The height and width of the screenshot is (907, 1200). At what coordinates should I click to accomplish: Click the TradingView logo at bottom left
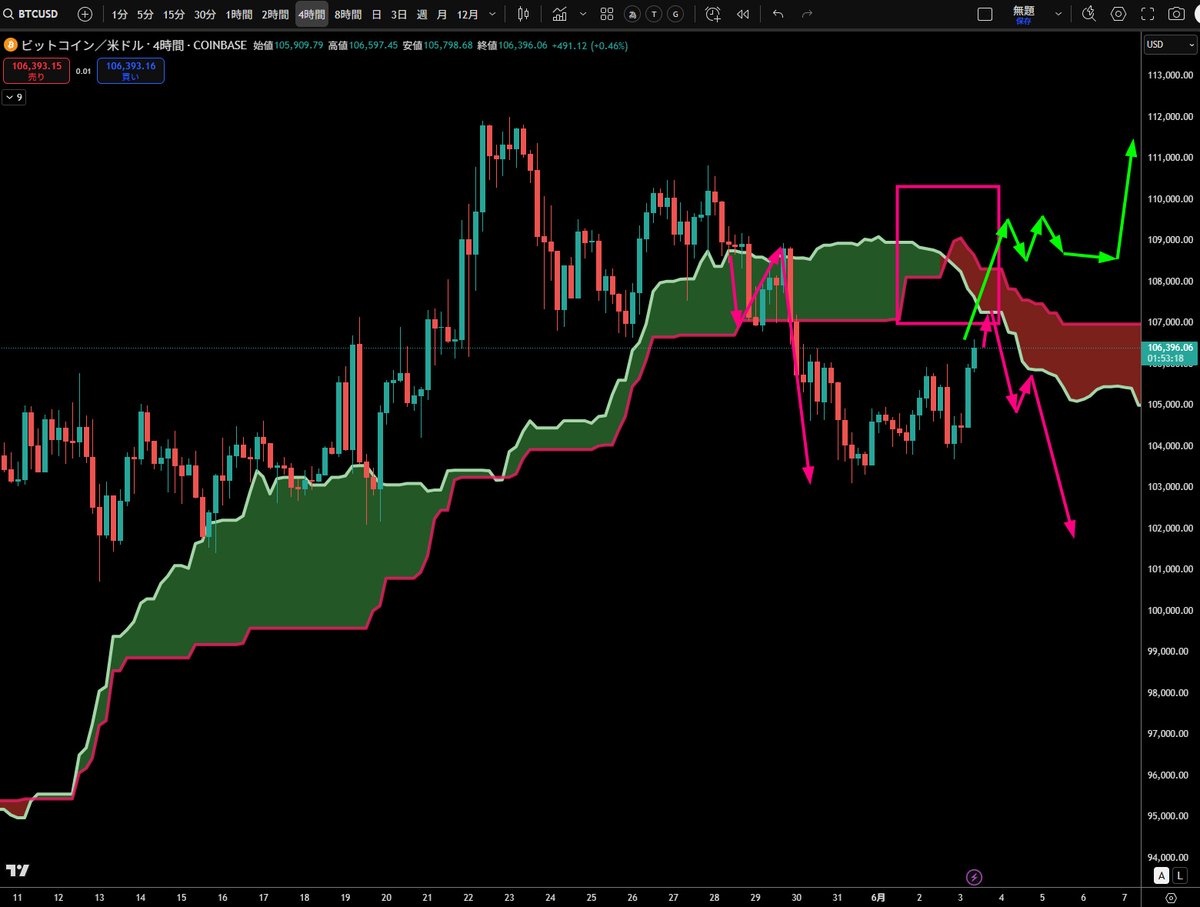[x=16, y=870]
